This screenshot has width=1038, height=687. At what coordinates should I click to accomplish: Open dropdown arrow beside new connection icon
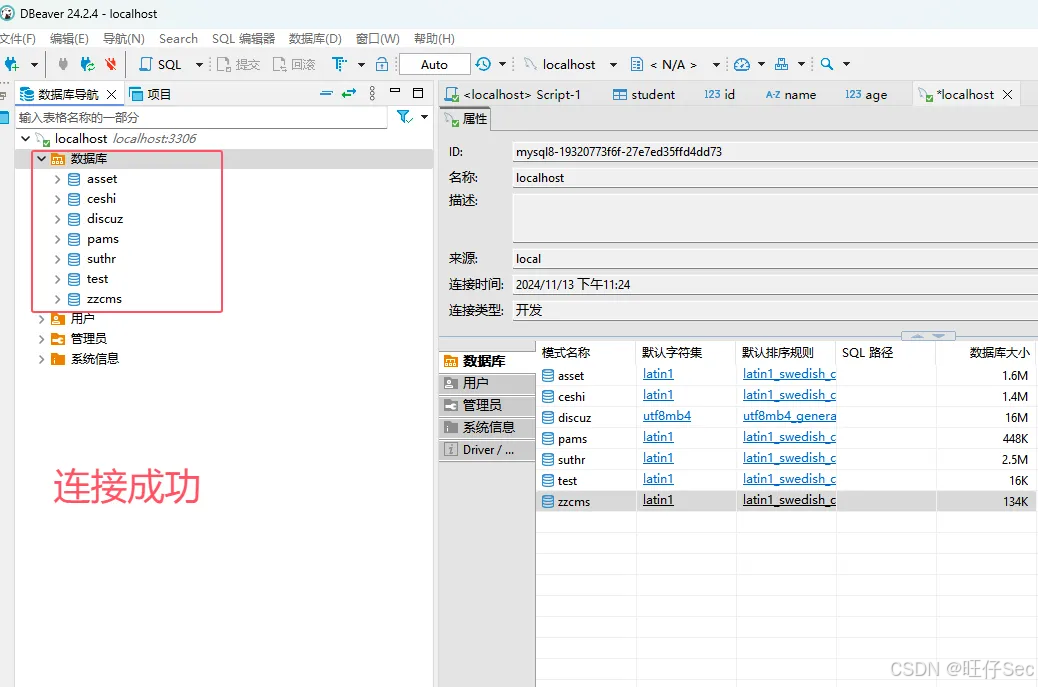coord(34,65)
